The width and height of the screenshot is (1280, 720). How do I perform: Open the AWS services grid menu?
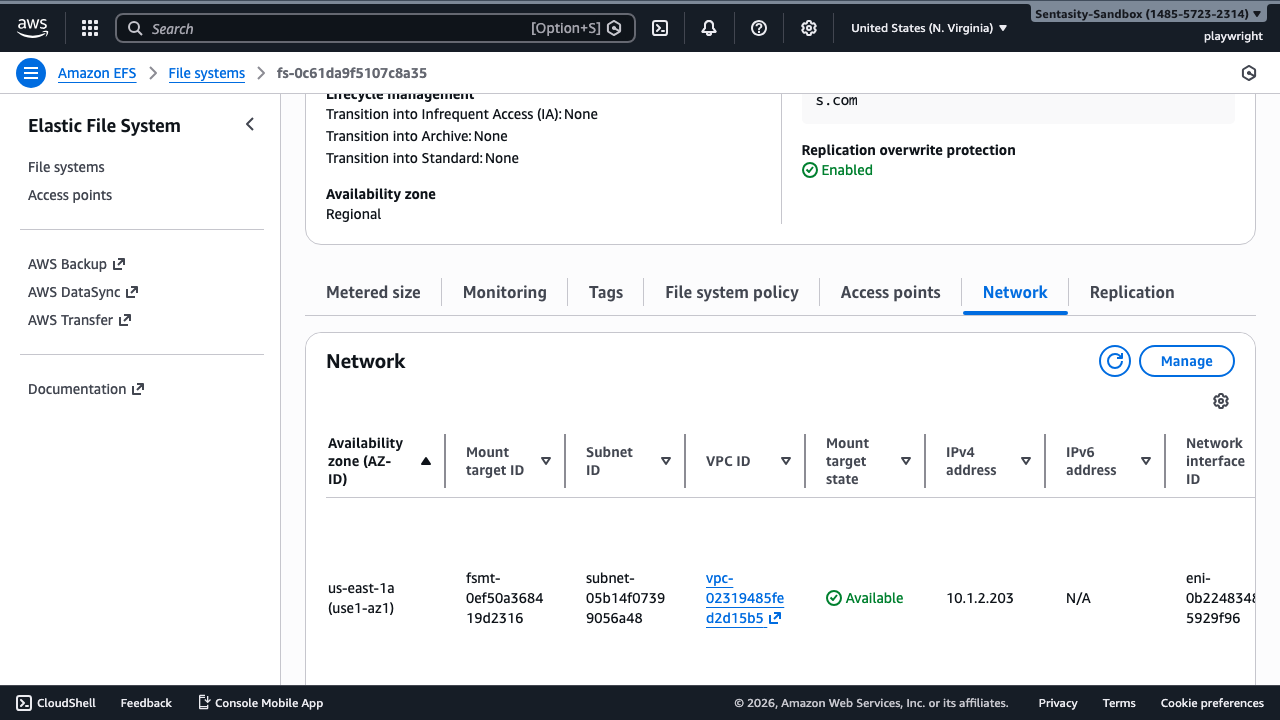click(x=89, y=27)
